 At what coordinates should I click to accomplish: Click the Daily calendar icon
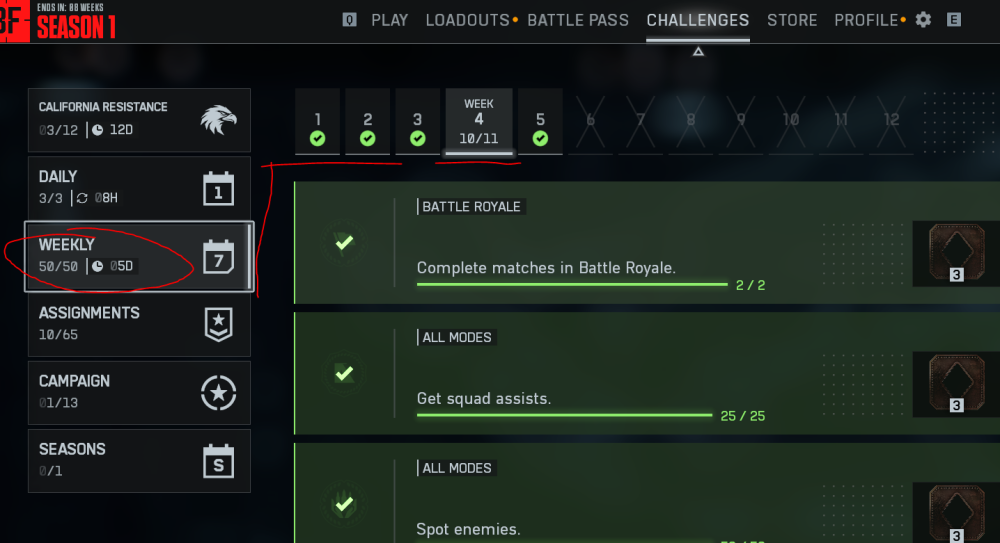click(218, 188)
